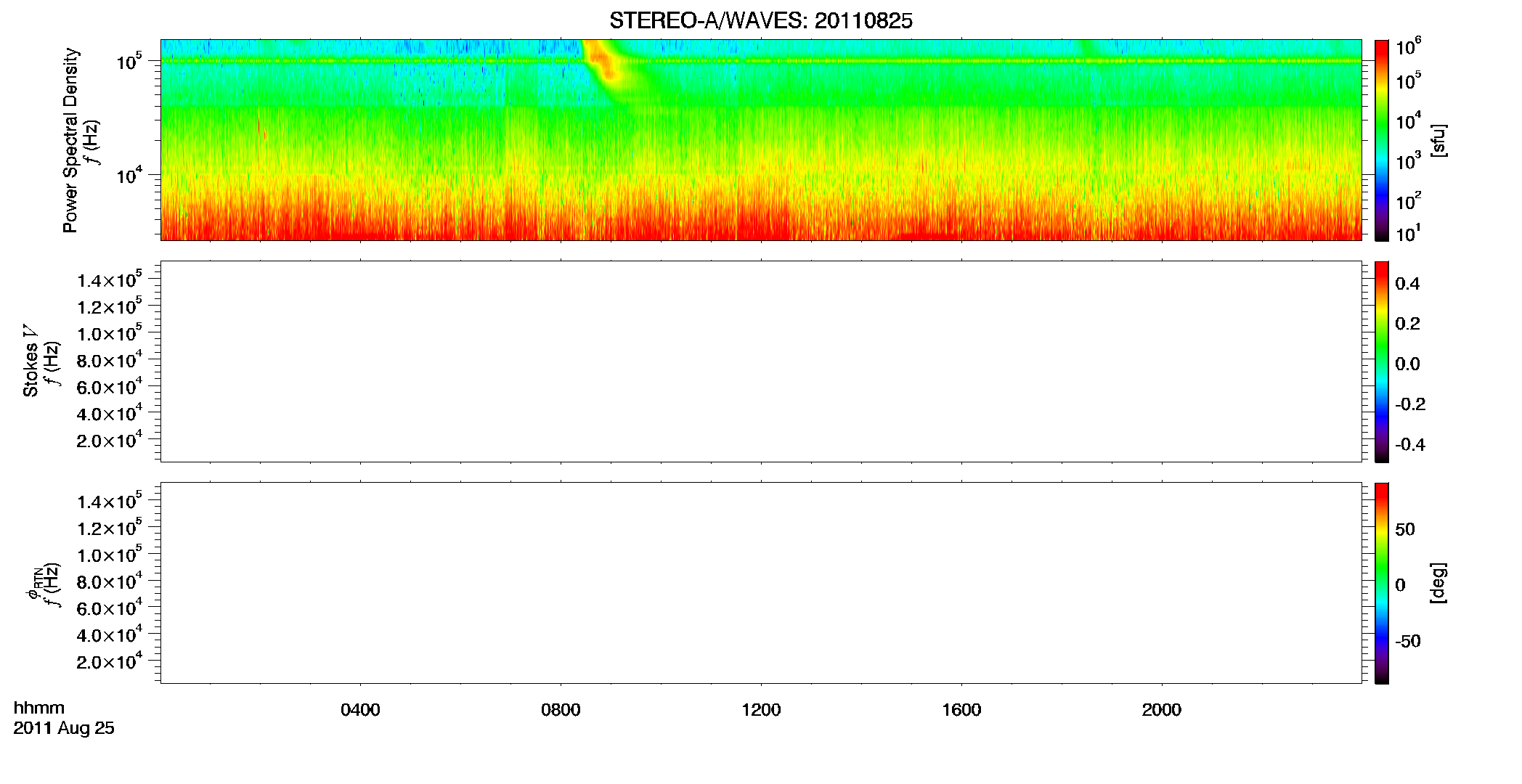
Task: Click the "10^4" spectrogram frequency axis tick
Action: click(129, 174)
